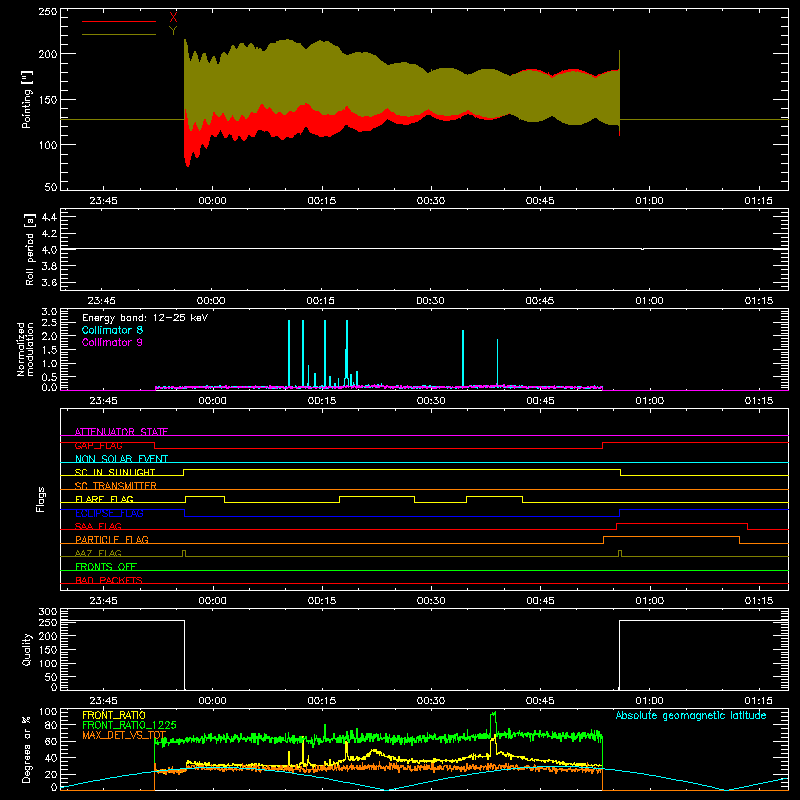The width and height of the screenshot is (800, 800).
Task: Select the green FRONT_RATIO_1225 legend entry
Action: click(130, 725)
